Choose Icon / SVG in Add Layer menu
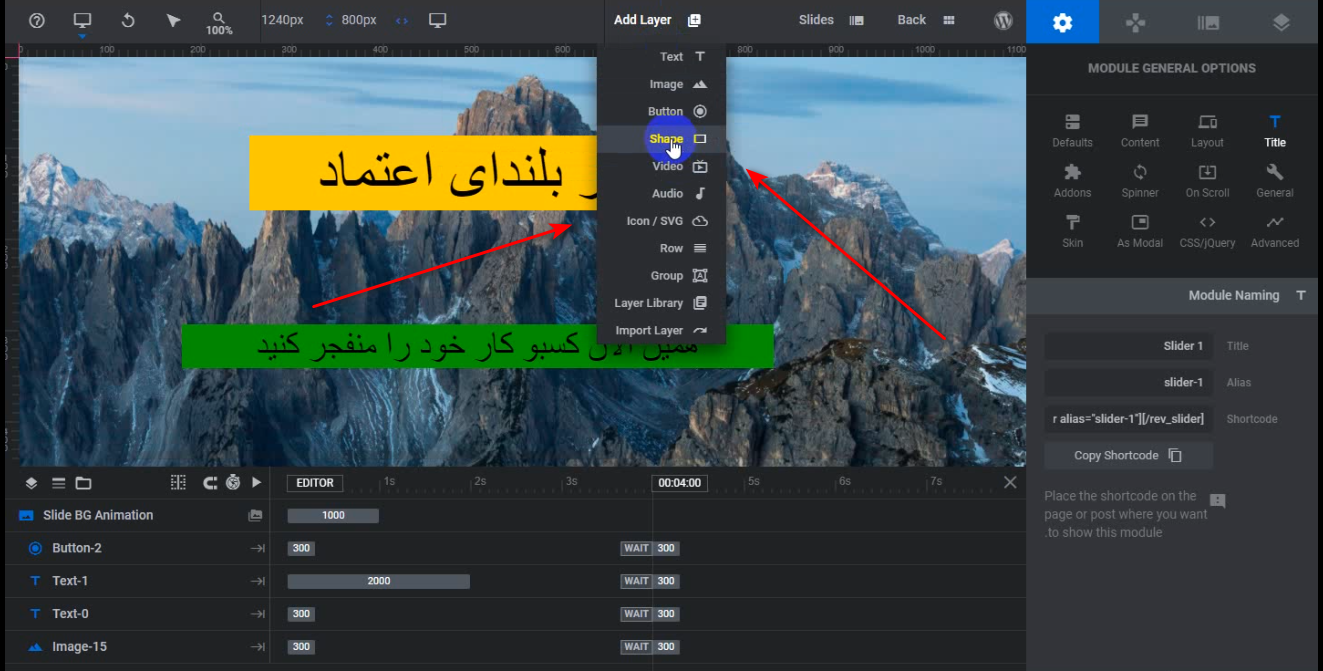 pyautogui.click(x=661, y=221)
